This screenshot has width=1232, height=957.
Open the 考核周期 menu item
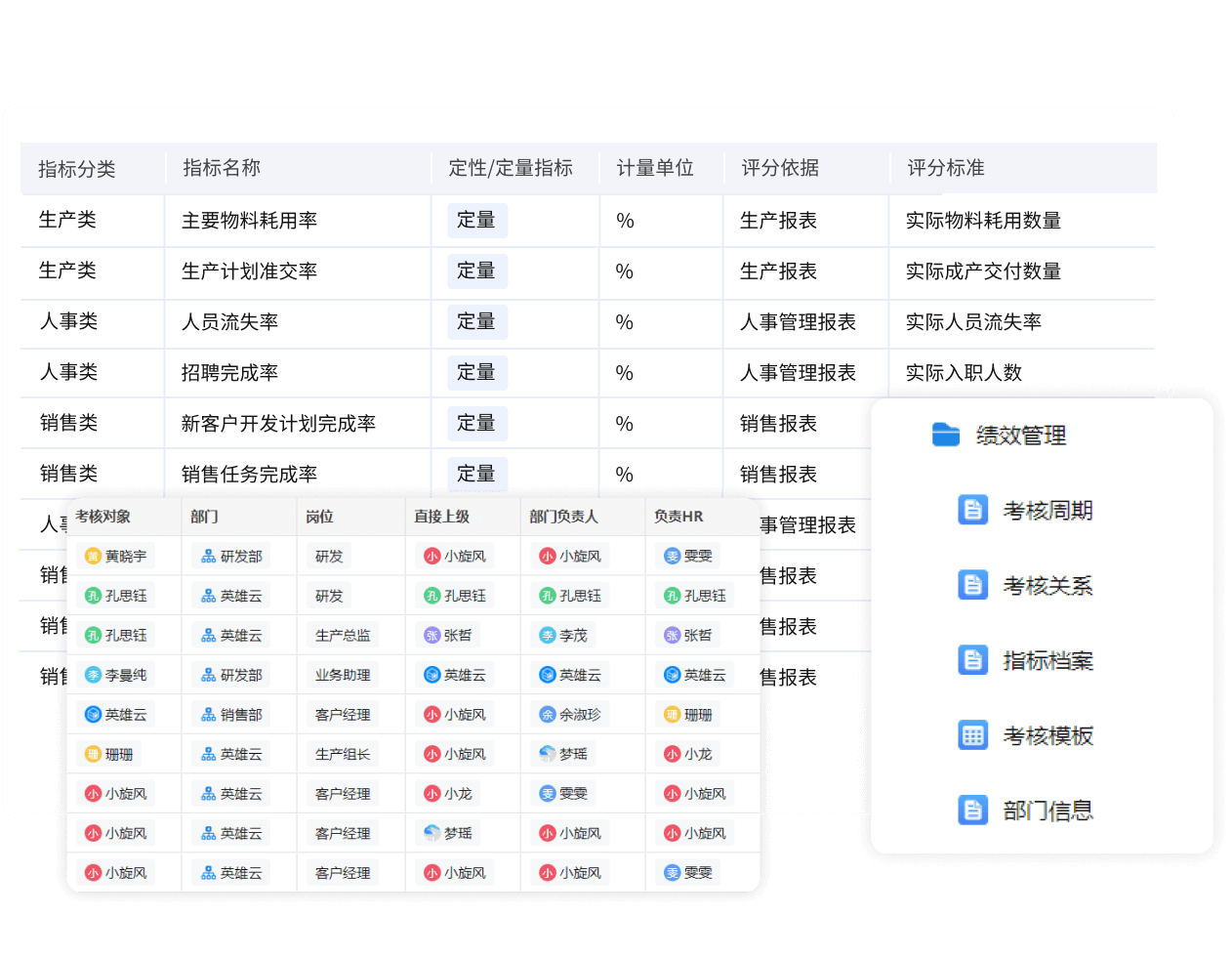pos(1047,510)
